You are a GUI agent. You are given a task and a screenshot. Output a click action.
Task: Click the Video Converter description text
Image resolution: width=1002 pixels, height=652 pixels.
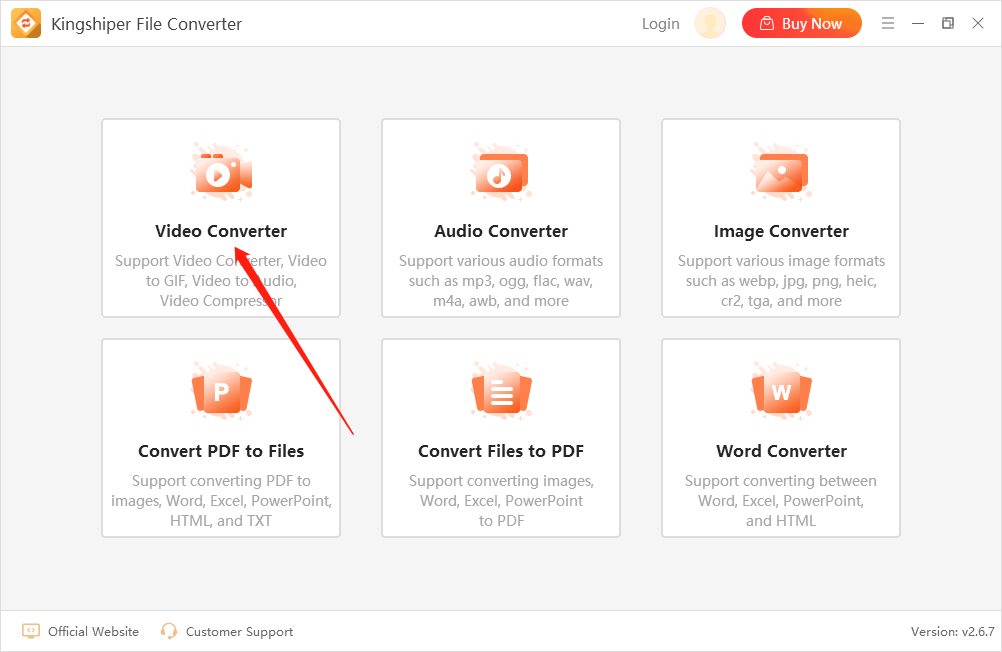(x=221, y=281)
